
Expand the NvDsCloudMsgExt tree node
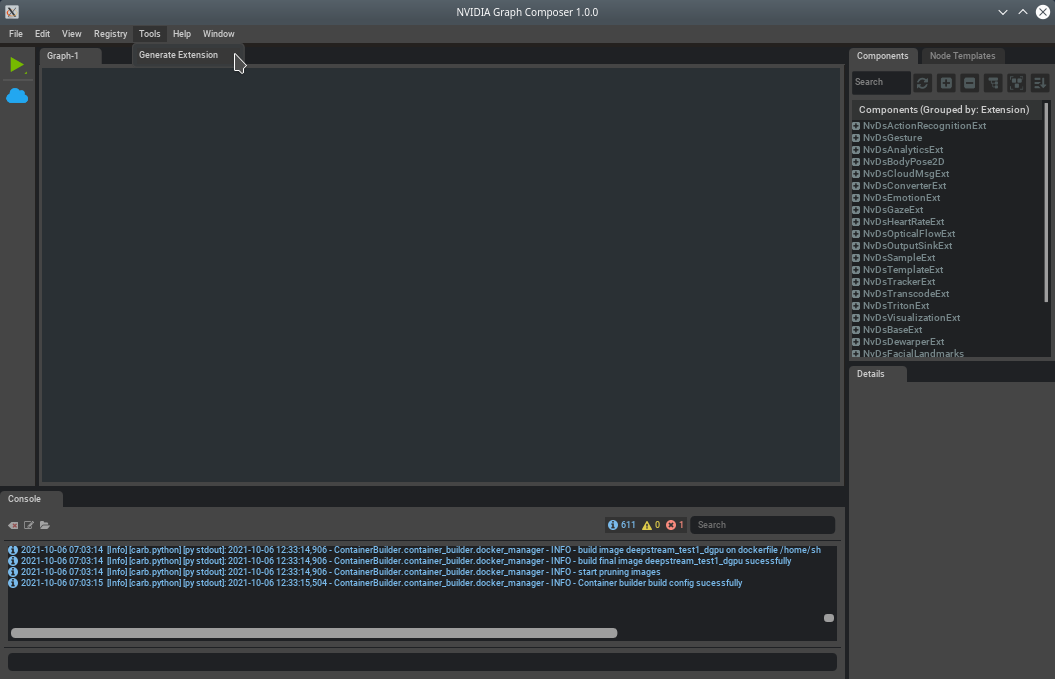click(856, 174)
